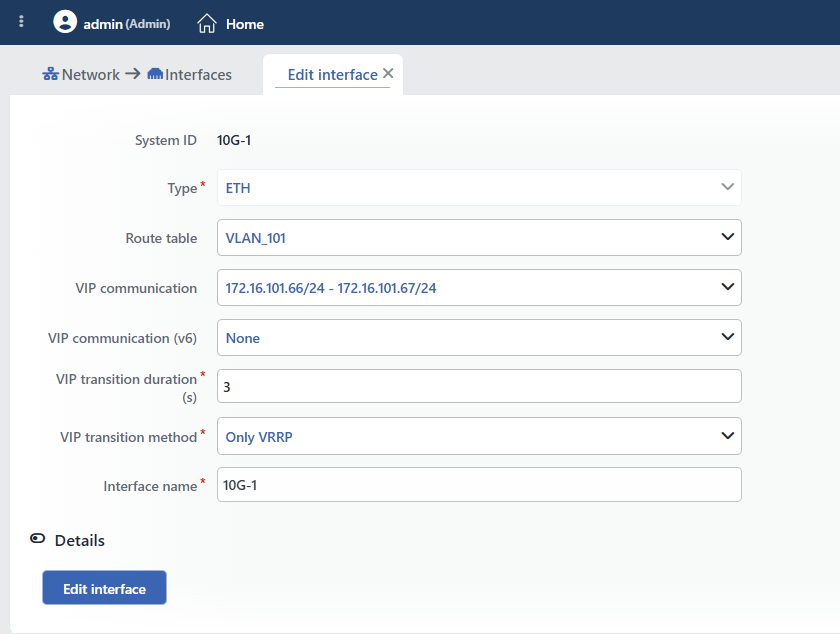The image size is (840, 634).
Task: Go to Interfaces breadcrumb
Action: coord(198,74)
